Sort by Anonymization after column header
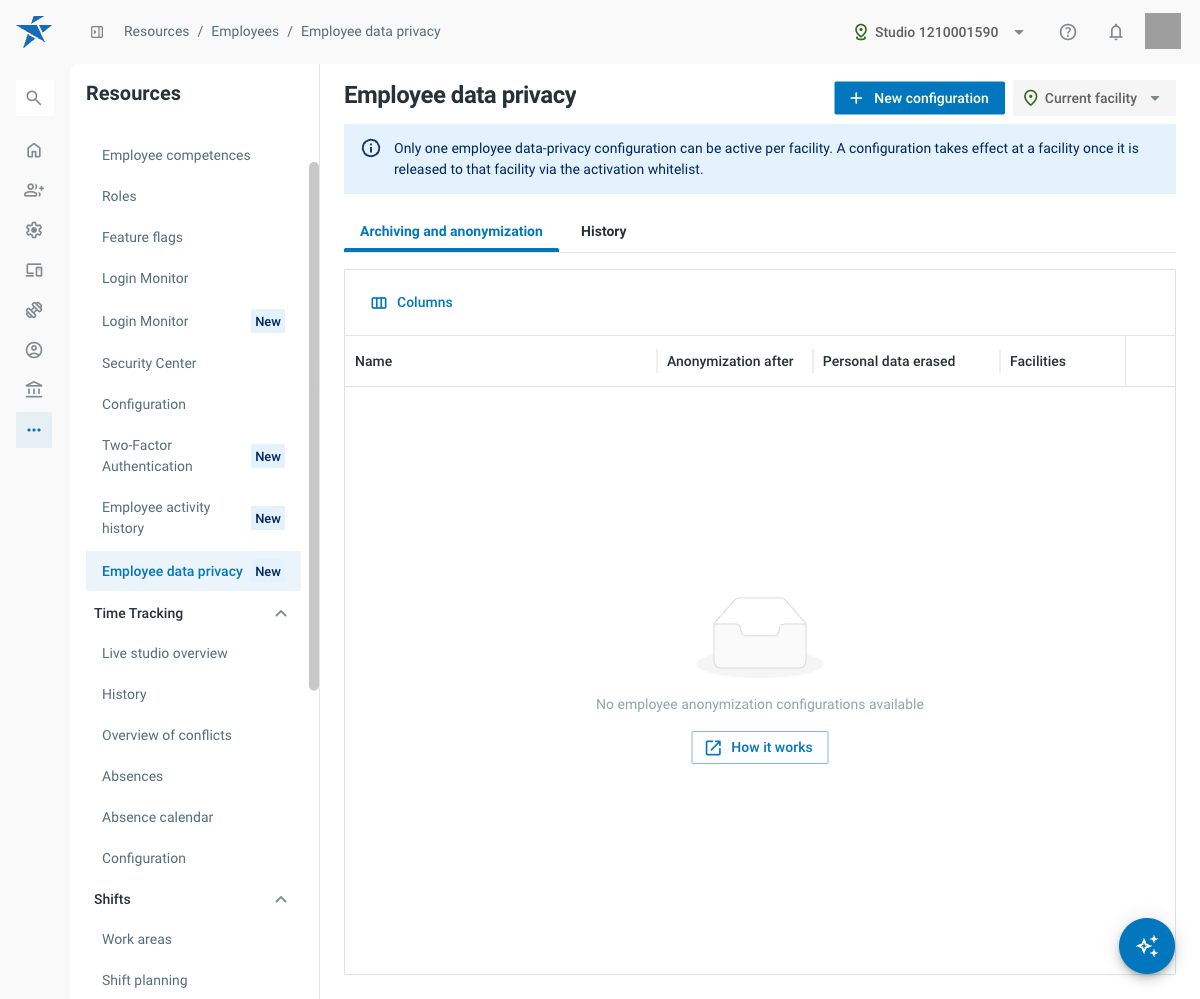 tap(734, 361)
